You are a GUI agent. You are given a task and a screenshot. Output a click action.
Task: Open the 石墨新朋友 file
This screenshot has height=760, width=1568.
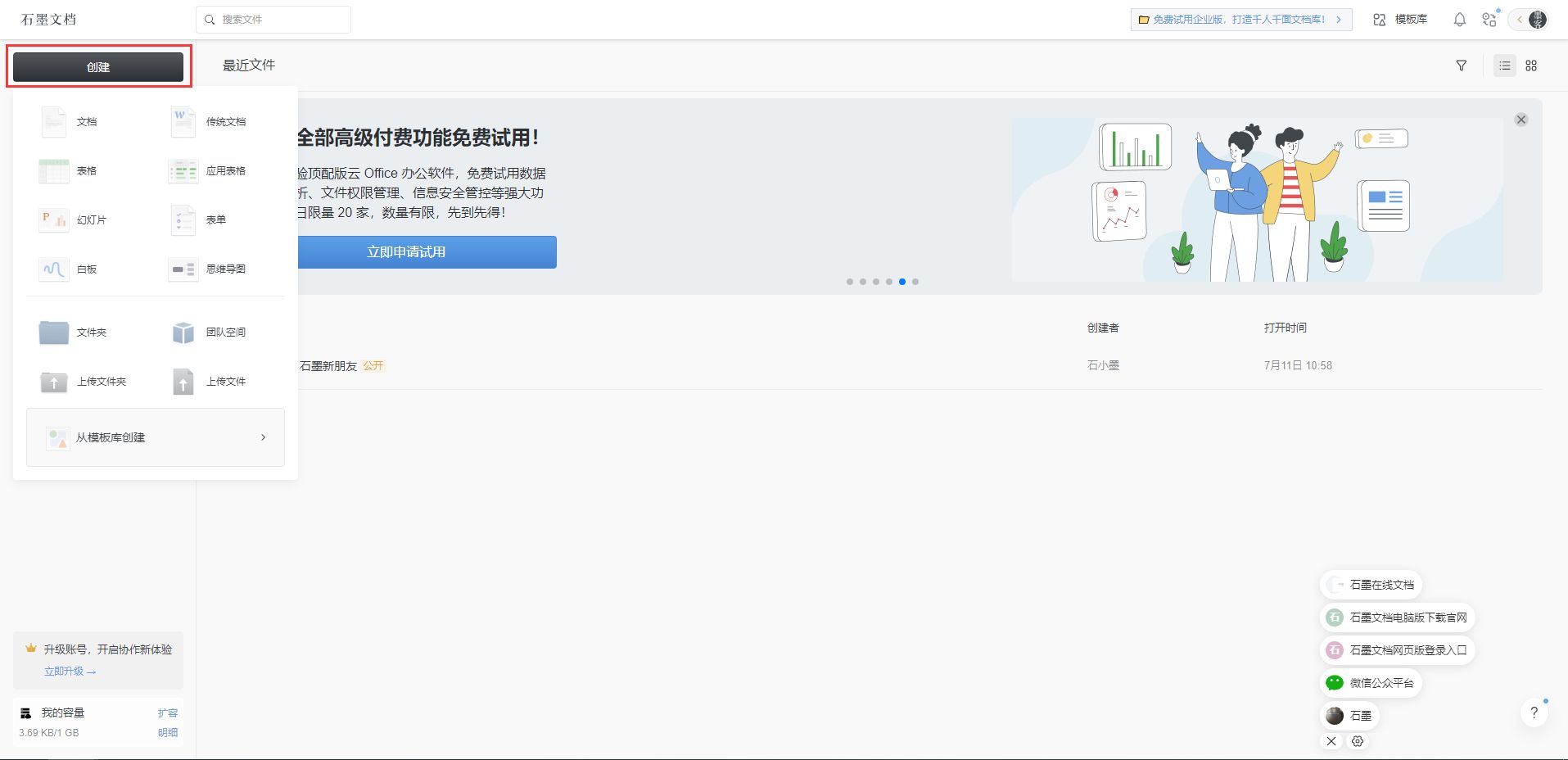coord(328,366)
